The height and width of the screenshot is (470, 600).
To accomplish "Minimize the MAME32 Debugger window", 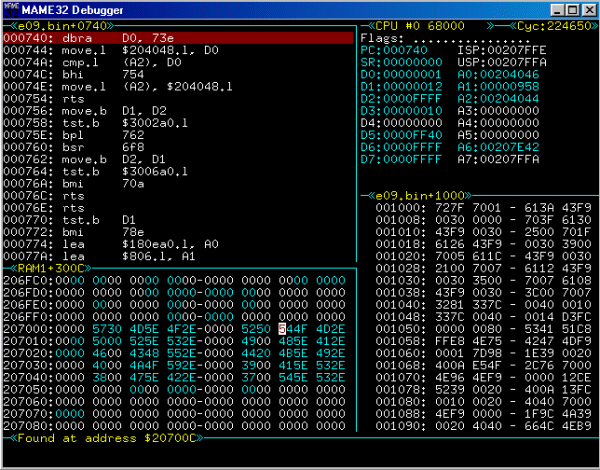I will 548,10.
